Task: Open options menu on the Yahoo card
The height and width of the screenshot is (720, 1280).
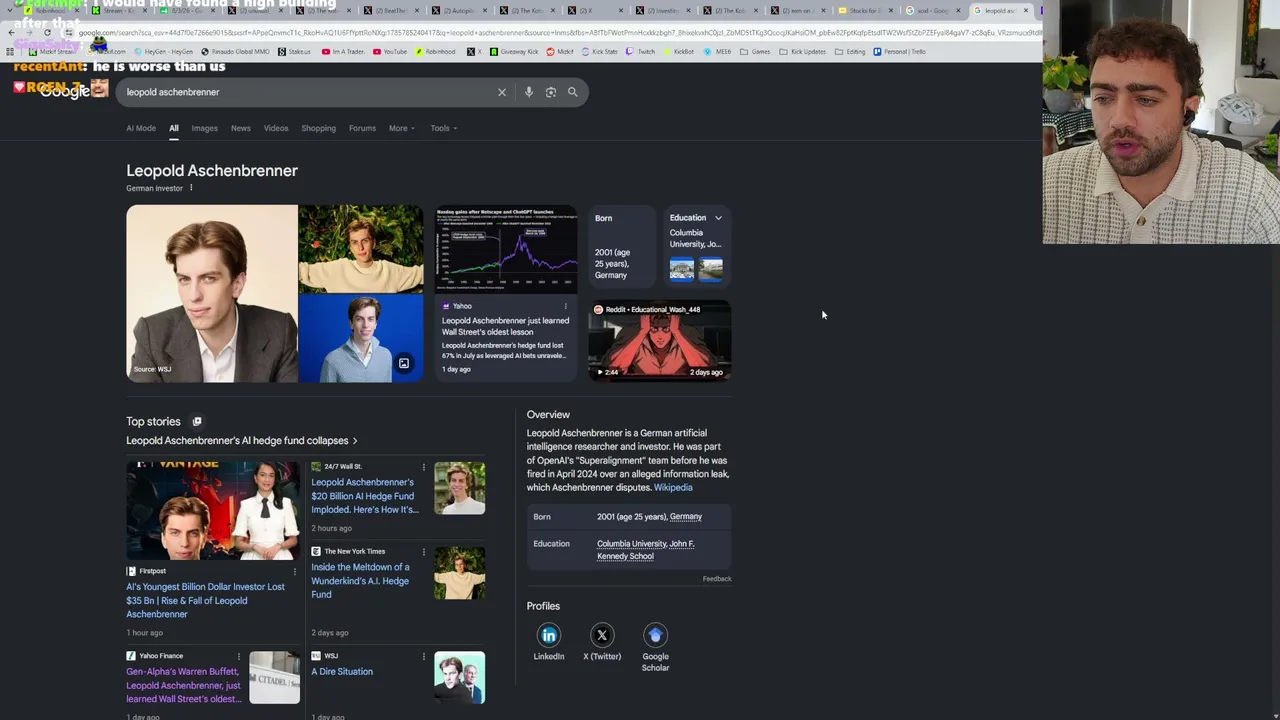Action: pos(566,306)
